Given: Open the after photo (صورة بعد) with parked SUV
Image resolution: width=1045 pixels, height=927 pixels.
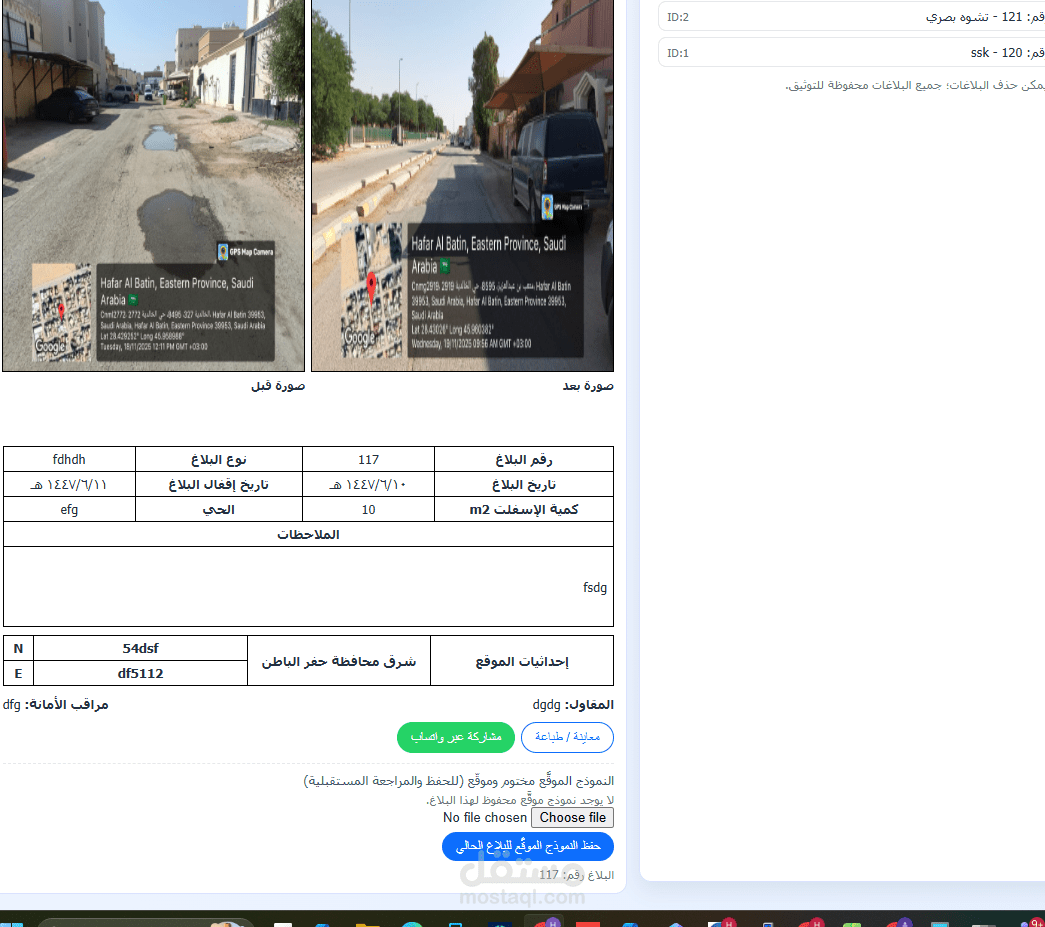Looking at the screenshot, I should 463,185.
